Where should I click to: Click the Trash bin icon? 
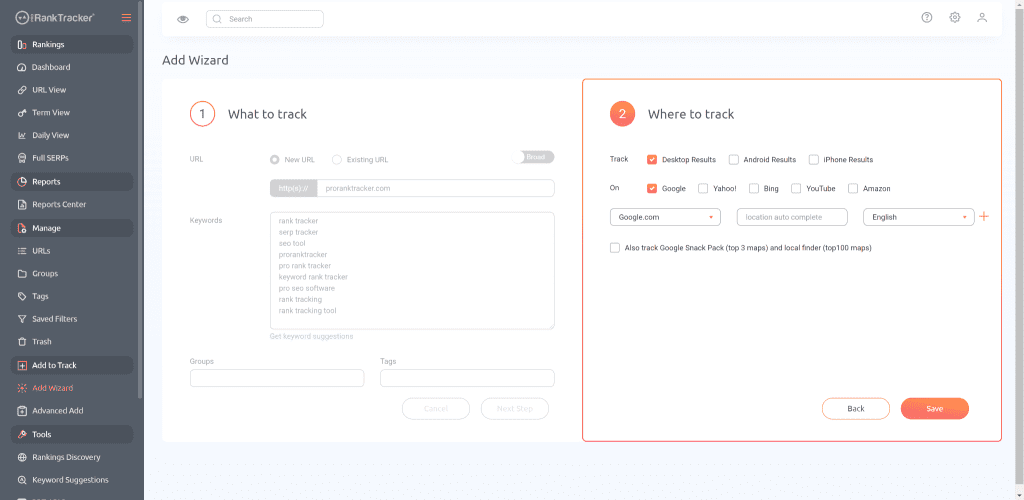[x=22, y=341]
